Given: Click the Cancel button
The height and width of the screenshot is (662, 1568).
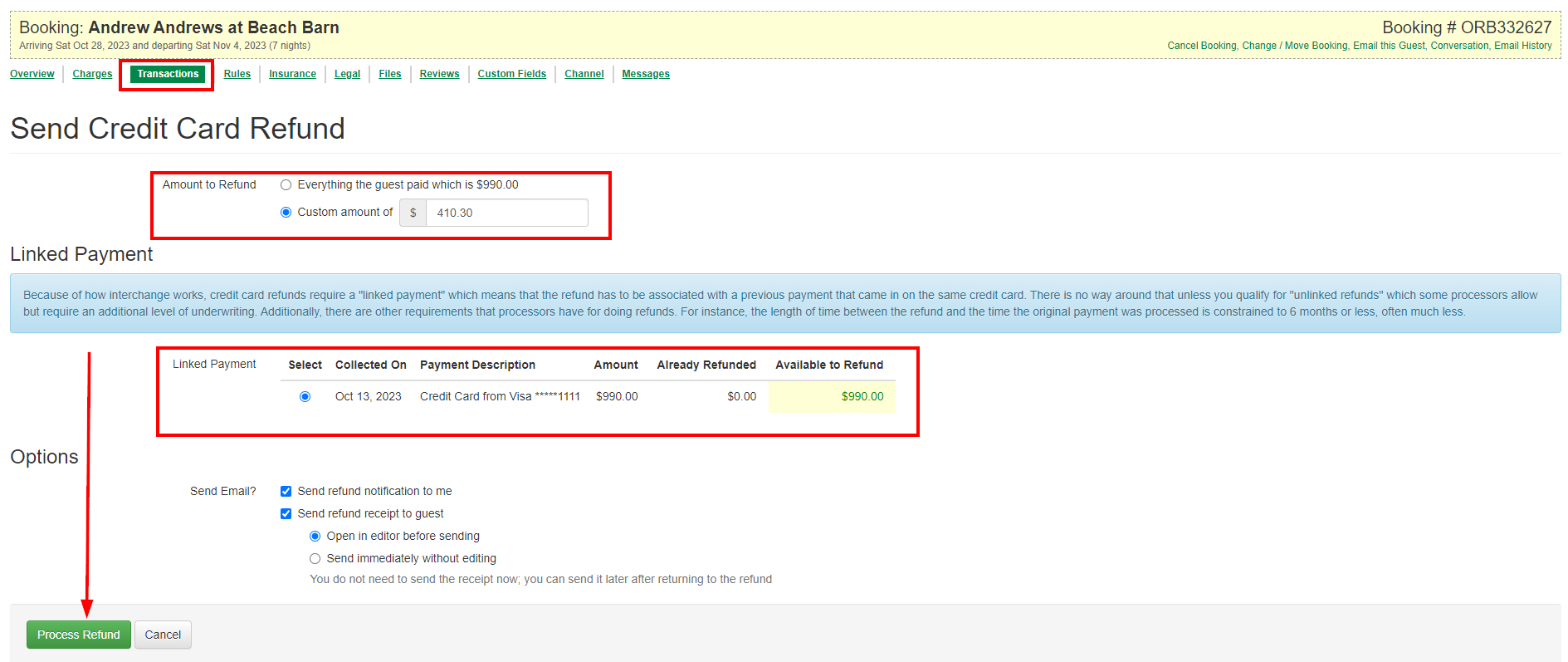Looking at the screenshot, I should (163, 635).
